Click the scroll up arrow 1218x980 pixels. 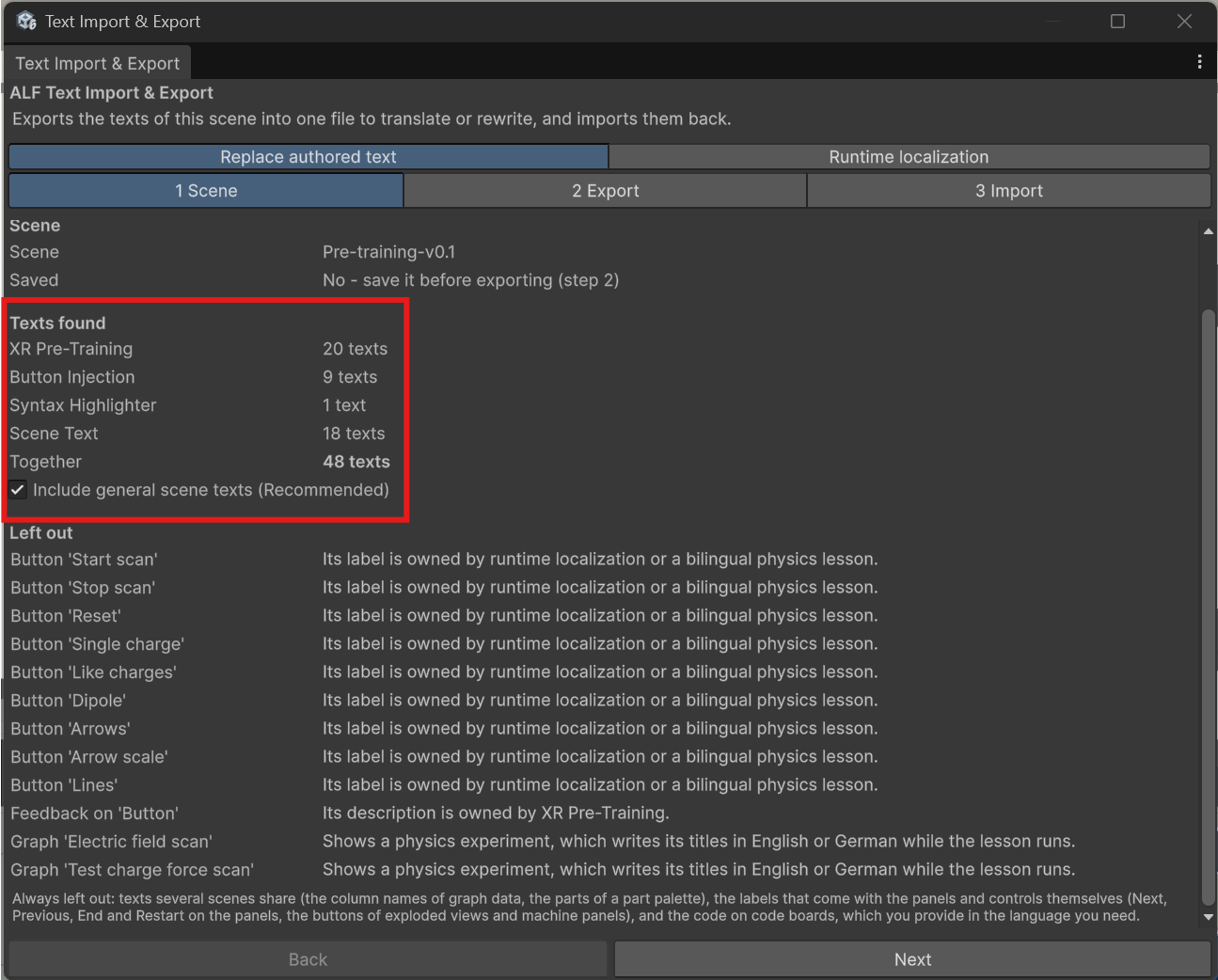1209,231
